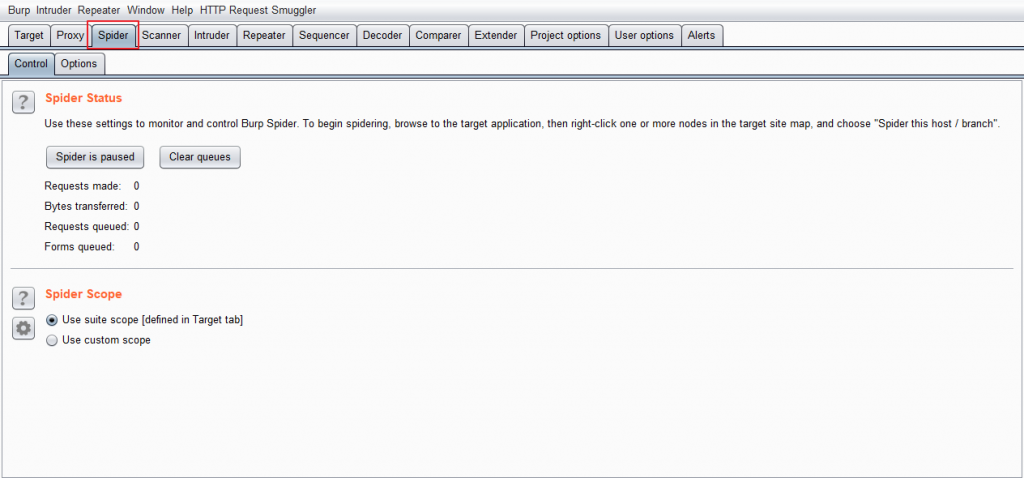
Task: Click the 'Requests queued:' label
Action: 87,227
